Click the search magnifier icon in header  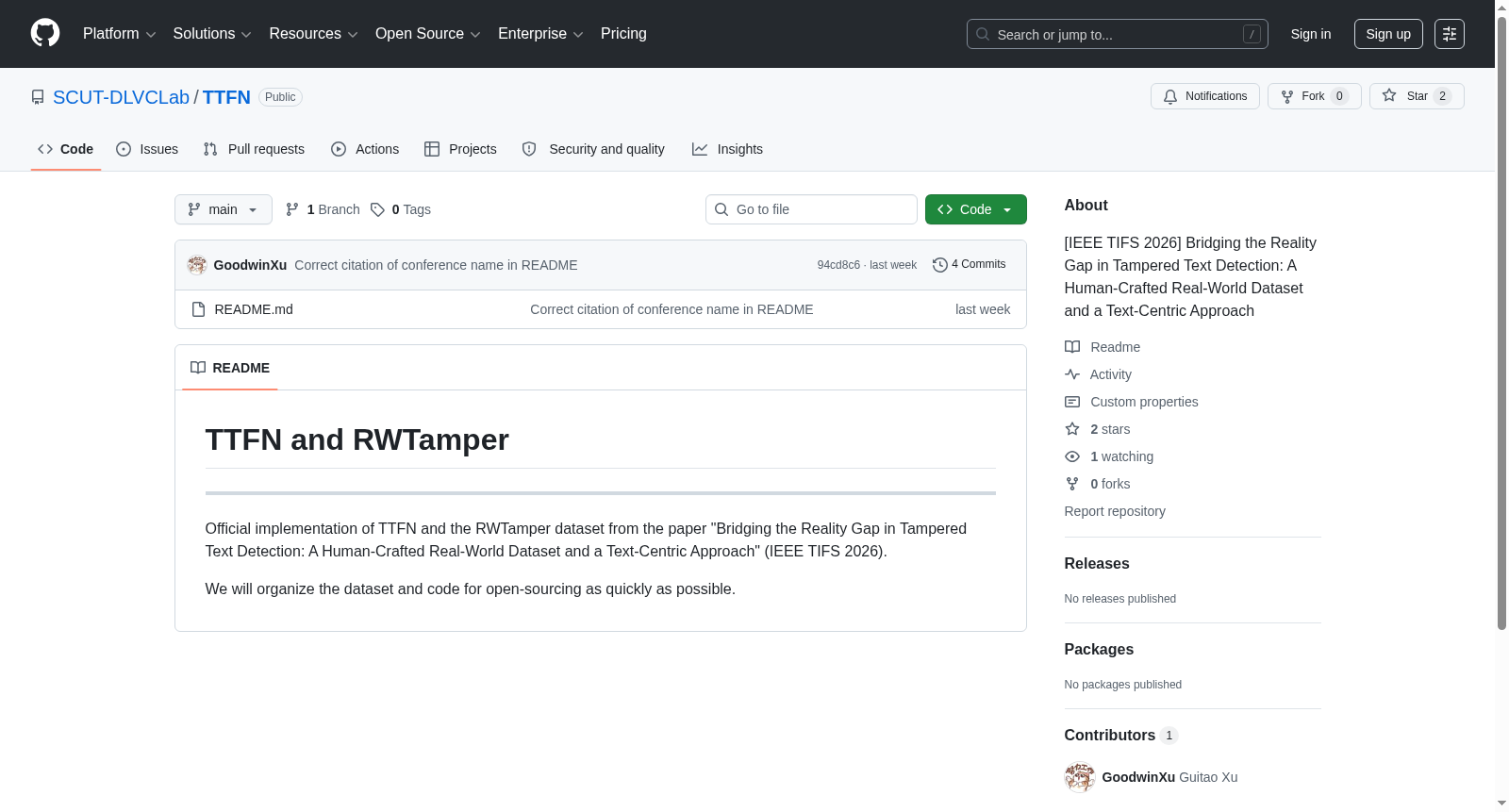click(x=983, y=34)
